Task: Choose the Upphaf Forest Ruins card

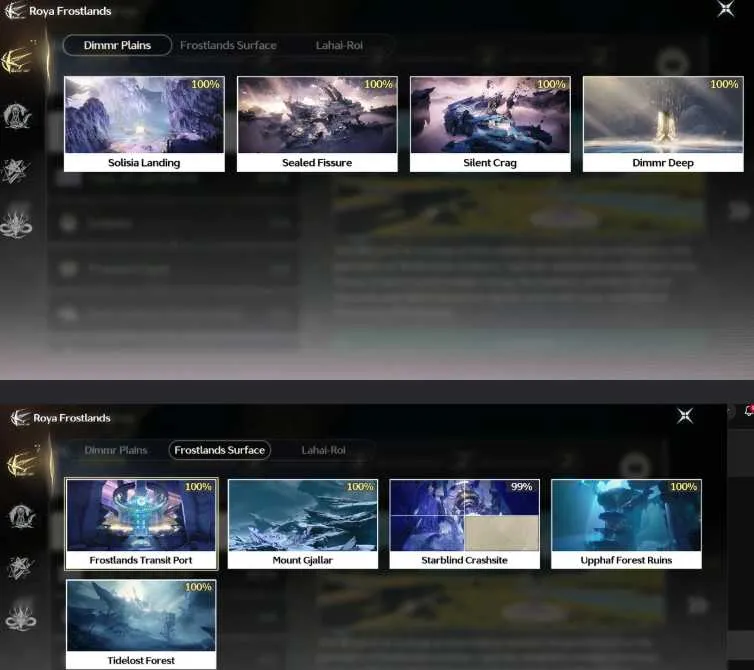Action: (626, 524)
